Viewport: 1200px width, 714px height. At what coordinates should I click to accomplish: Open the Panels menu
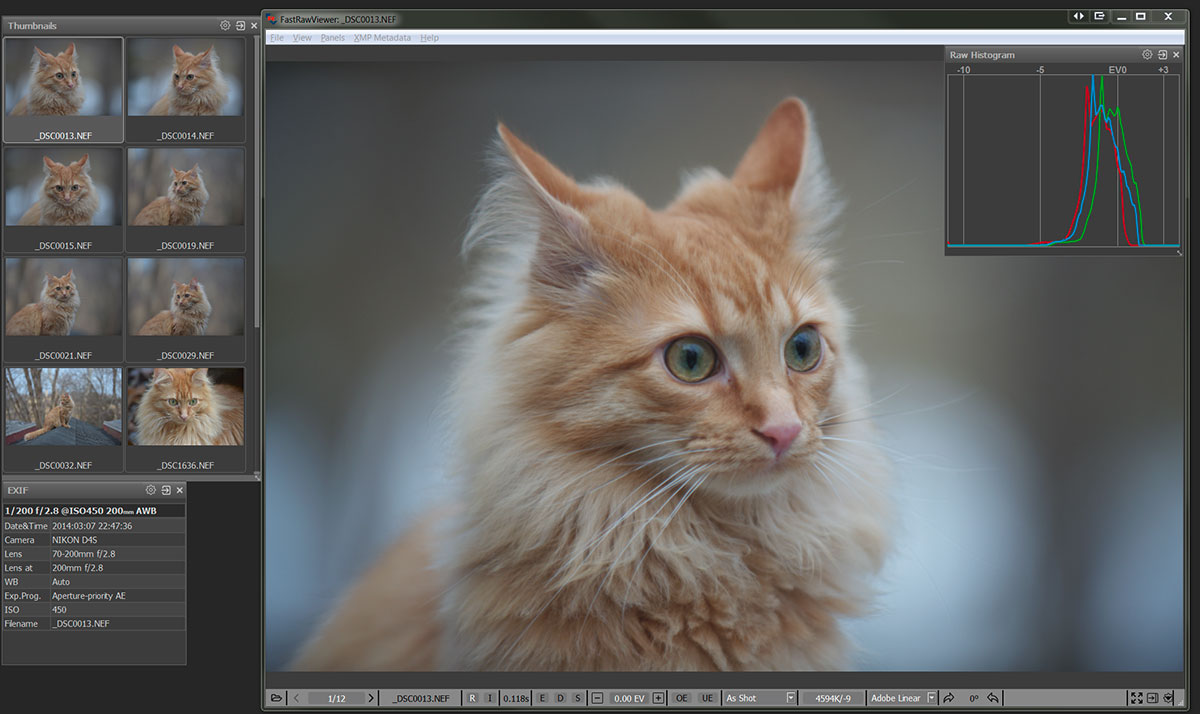click(x=332, y=38)
